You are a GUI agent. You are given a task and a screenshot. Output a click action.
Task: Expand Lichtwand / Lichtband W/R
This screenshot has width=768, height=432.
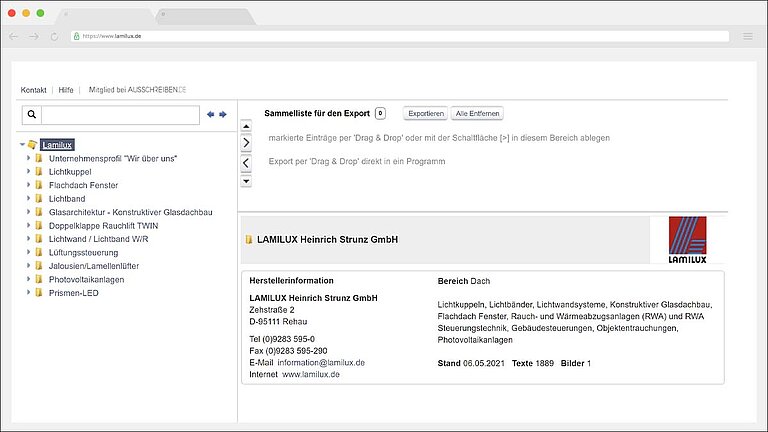(x=28, y=239)
